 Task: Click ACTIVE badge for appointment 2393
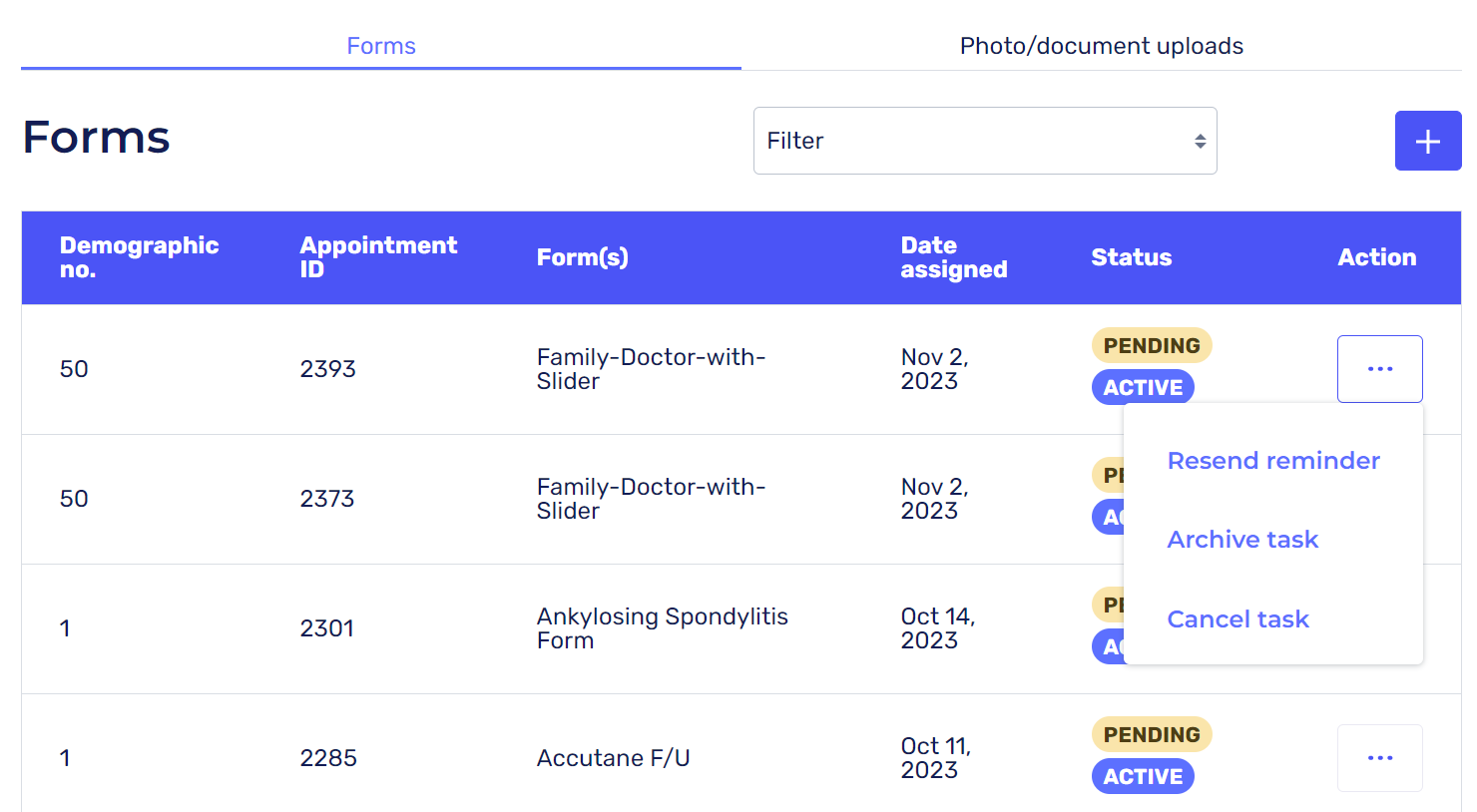pos(1143,388)
